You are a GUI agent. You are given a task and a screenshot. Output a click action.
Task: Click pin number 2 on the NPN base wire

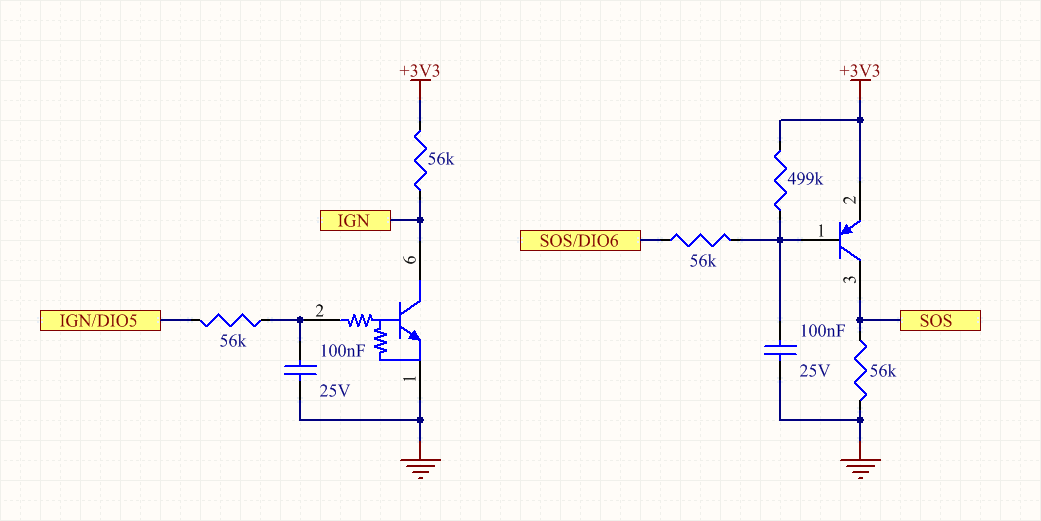(x=320, y=311)
